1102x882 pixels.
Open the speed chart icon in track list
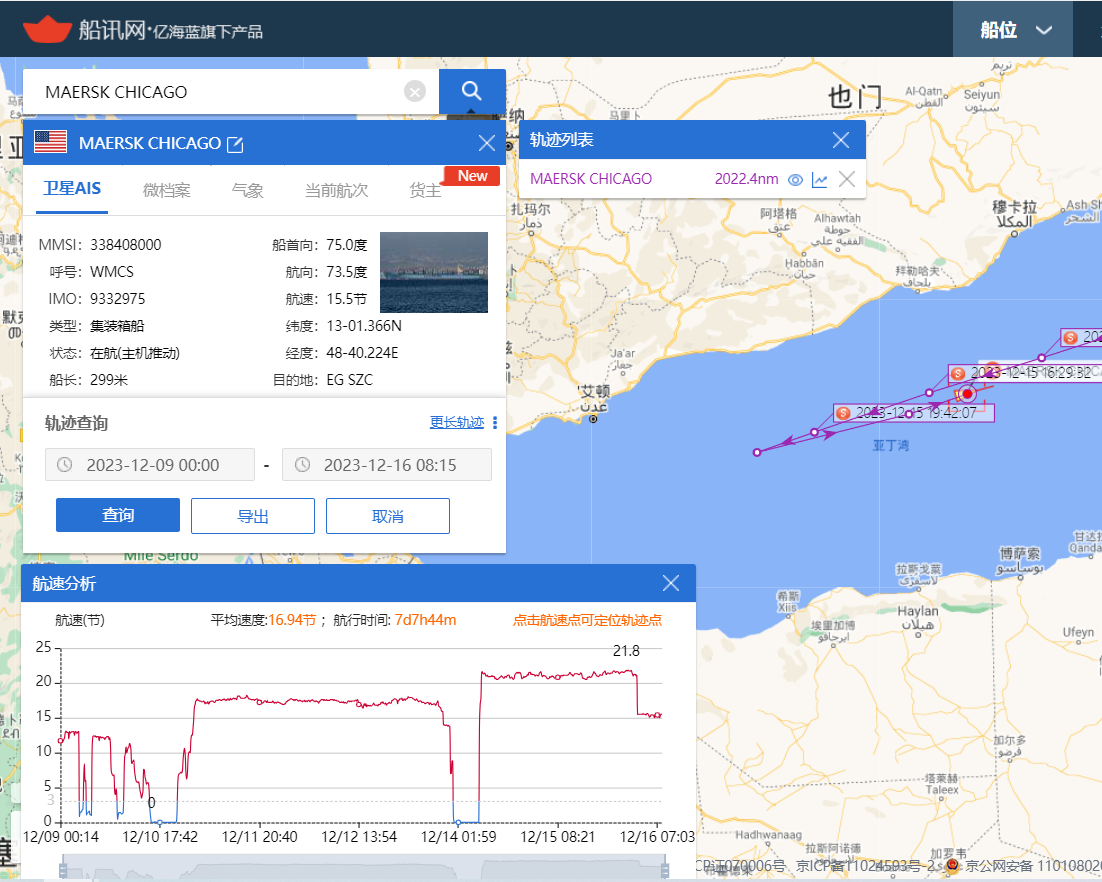pyautogui.click(x=819, y=179)
